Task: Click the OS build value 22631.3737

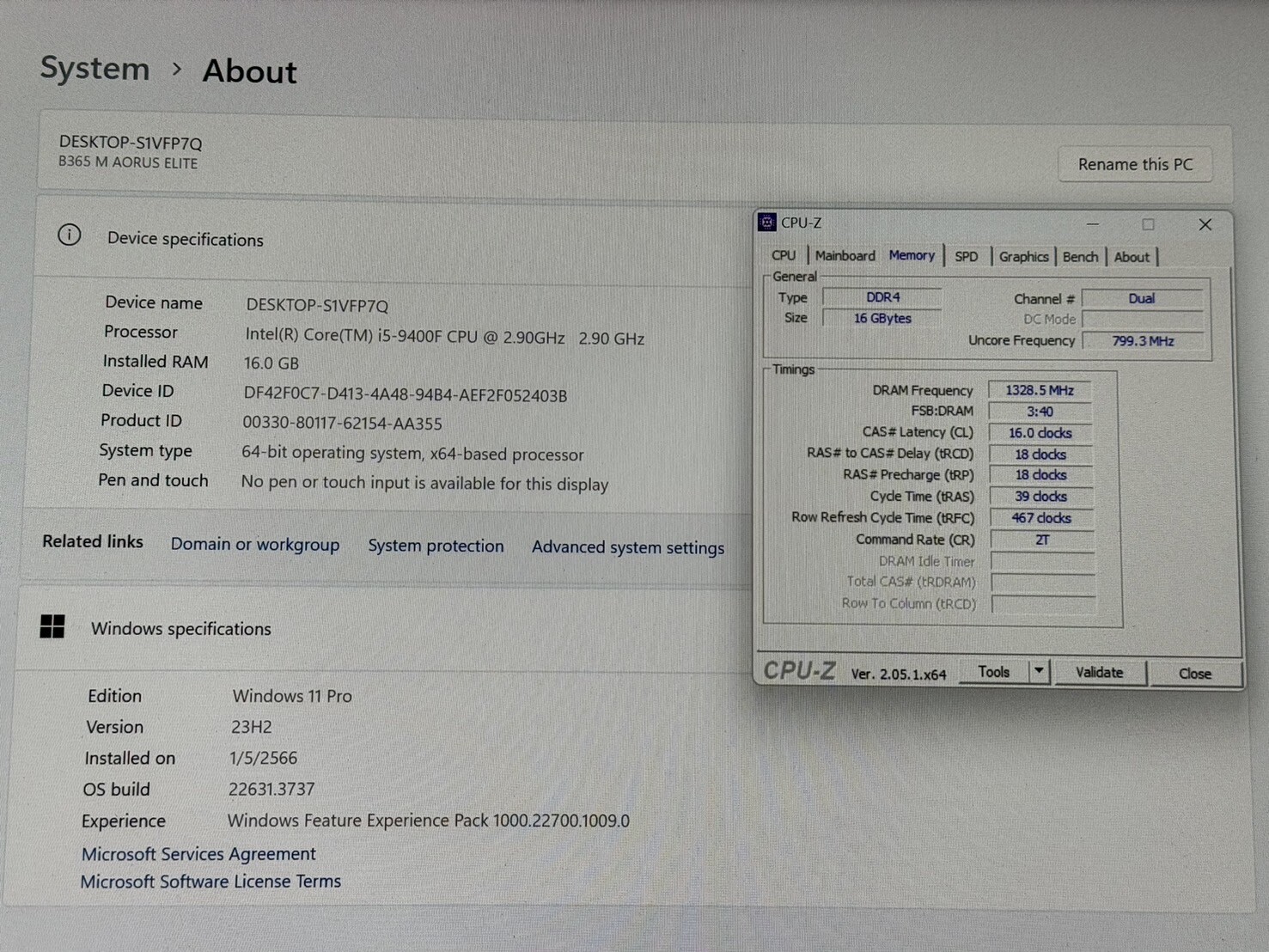Action: coord(271,789)
